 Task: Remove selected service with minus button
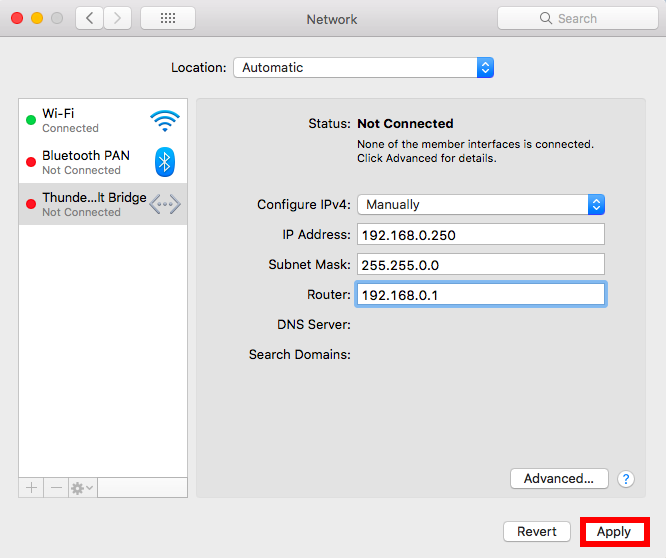tap(56, 488)
